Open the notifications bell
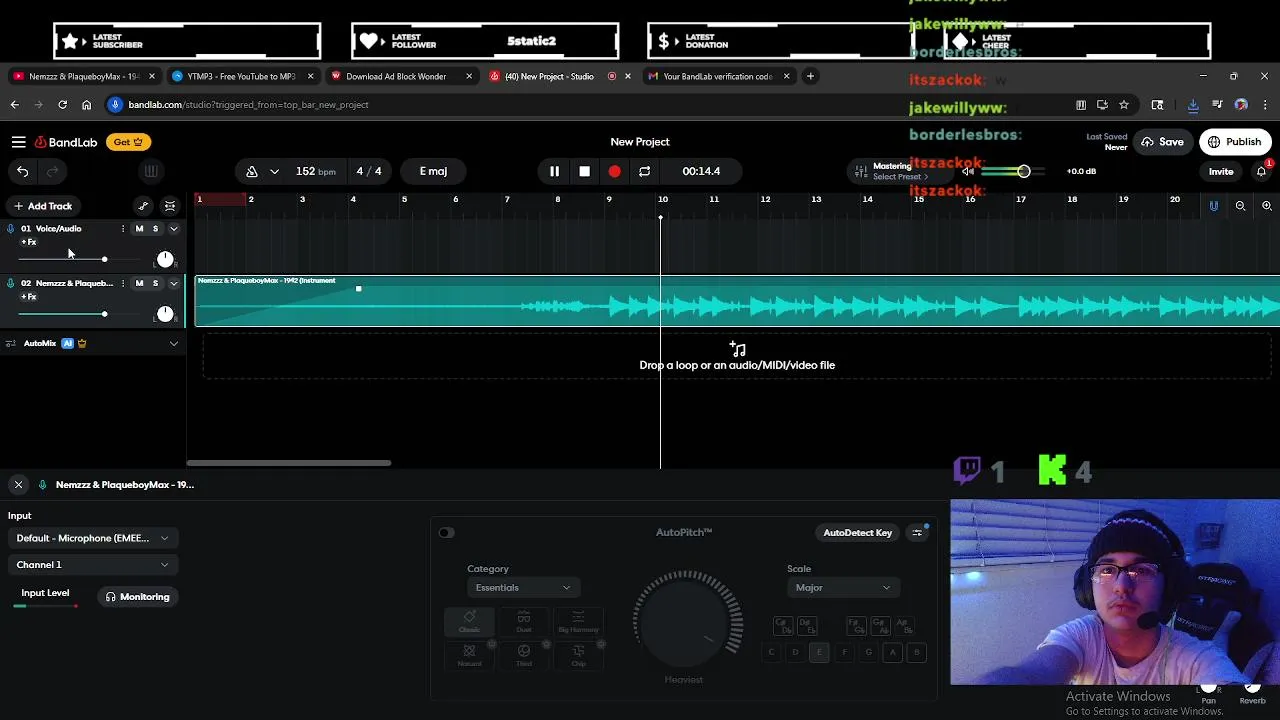This screenshot has width=1280, height=720. pos(1261,171)
